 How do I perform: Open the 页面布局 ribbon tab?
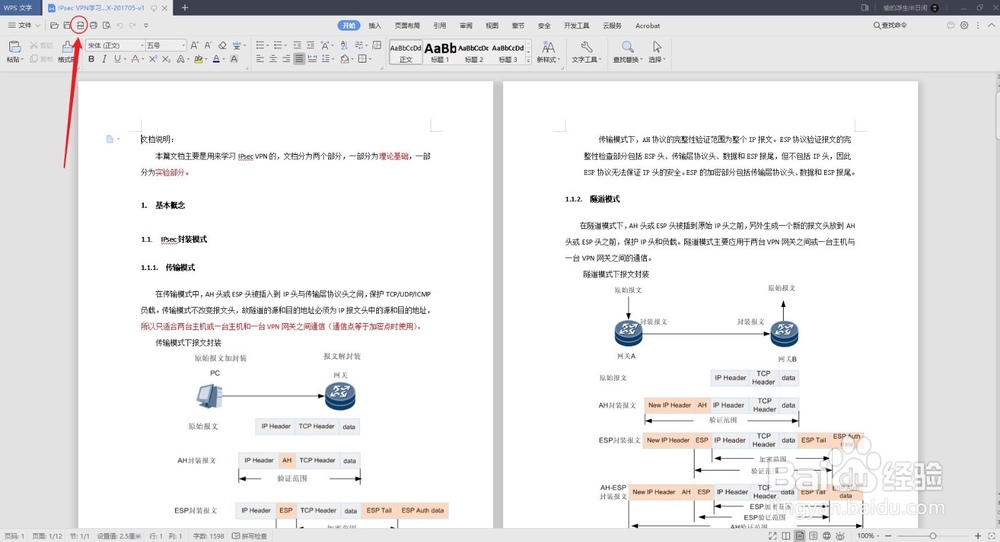(x=407, y=26)
